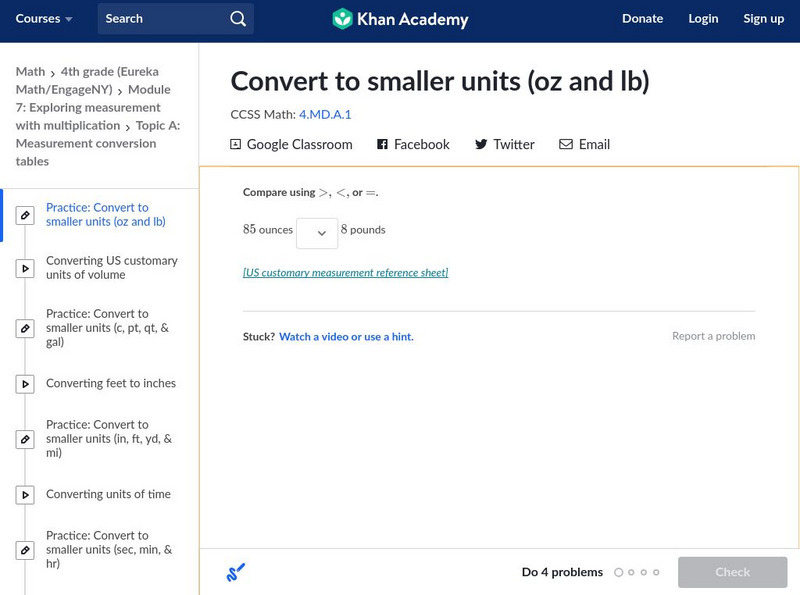Open the 4.MD.A.1 standard link
Viewport: 800px width, 595px height.
click(x=325, y=114)
